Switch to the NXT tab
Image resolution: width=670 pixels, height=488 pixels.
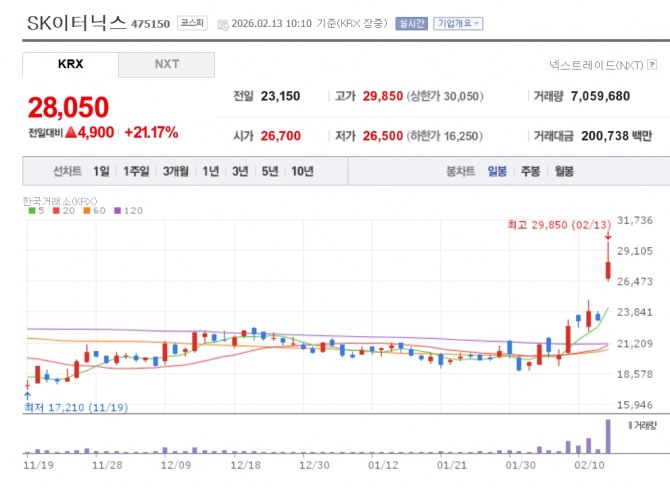click(x=166, y=65)
